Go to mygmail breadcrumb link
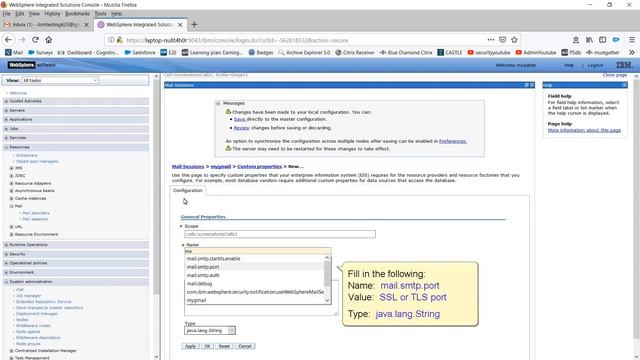Image resolution: width=640 pixels, height=360 pixels. coord(221,167)
